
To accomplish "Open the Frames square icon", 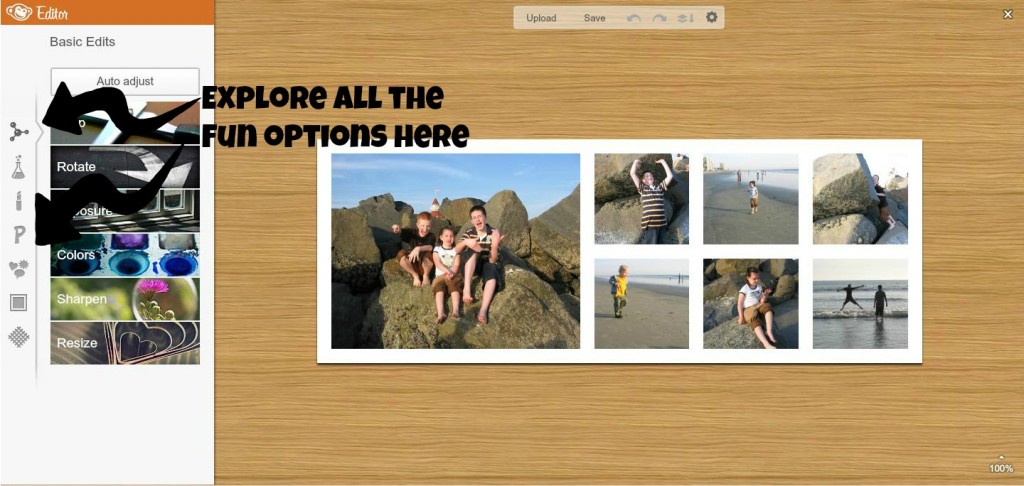I will 18,302.
